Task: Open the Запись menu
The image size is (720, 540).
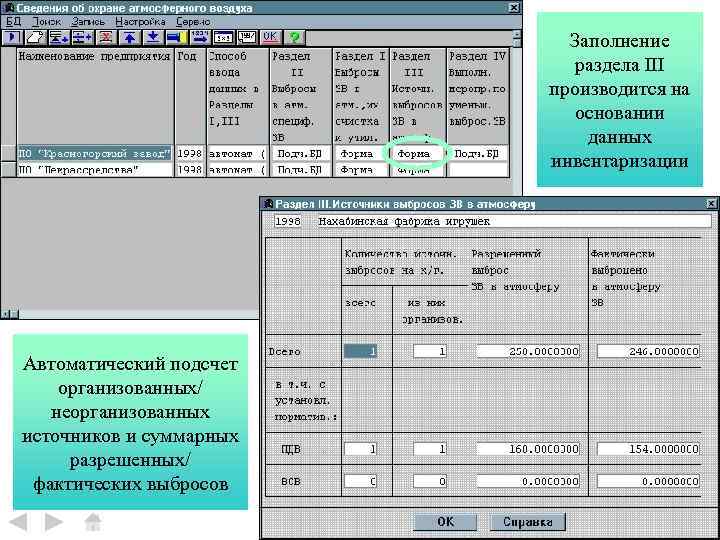Action: tap(88, 22)
